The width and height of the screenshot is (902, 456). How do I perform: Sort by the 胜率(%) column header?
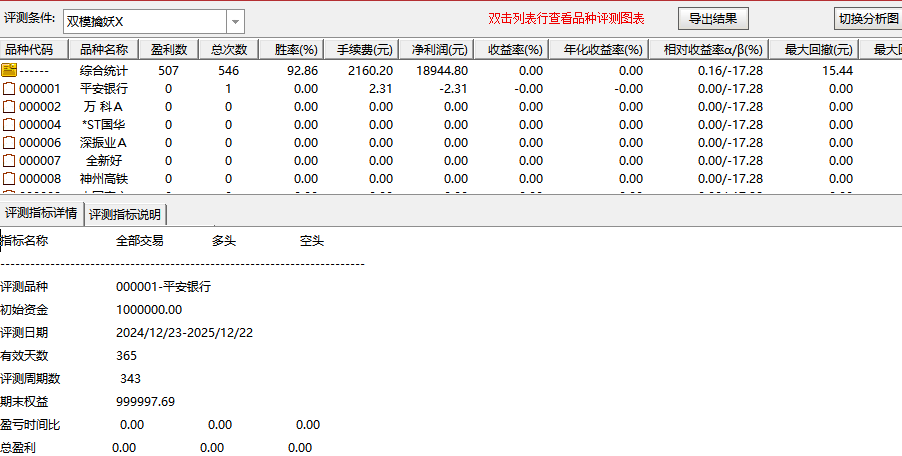click(296, 50)
